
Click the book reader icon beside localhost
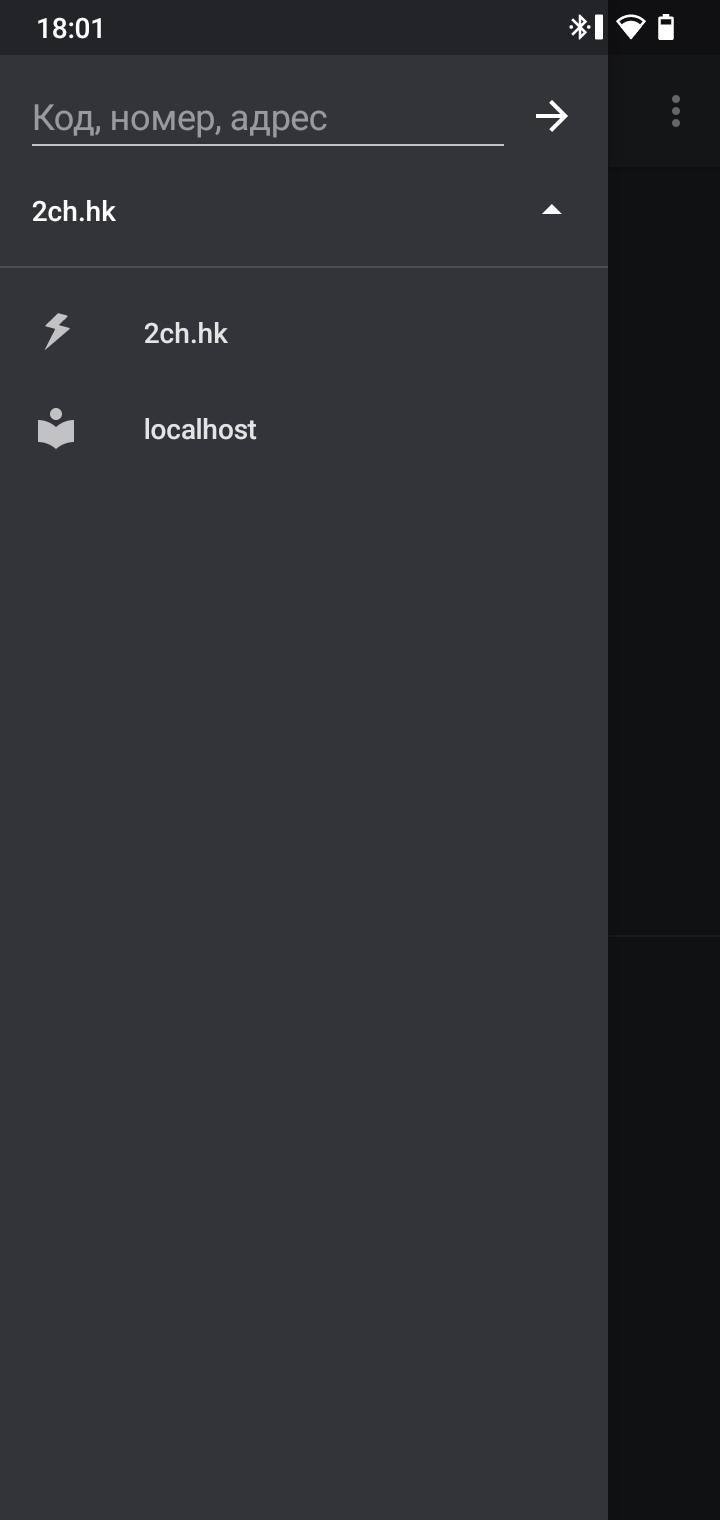pos(56,428)
